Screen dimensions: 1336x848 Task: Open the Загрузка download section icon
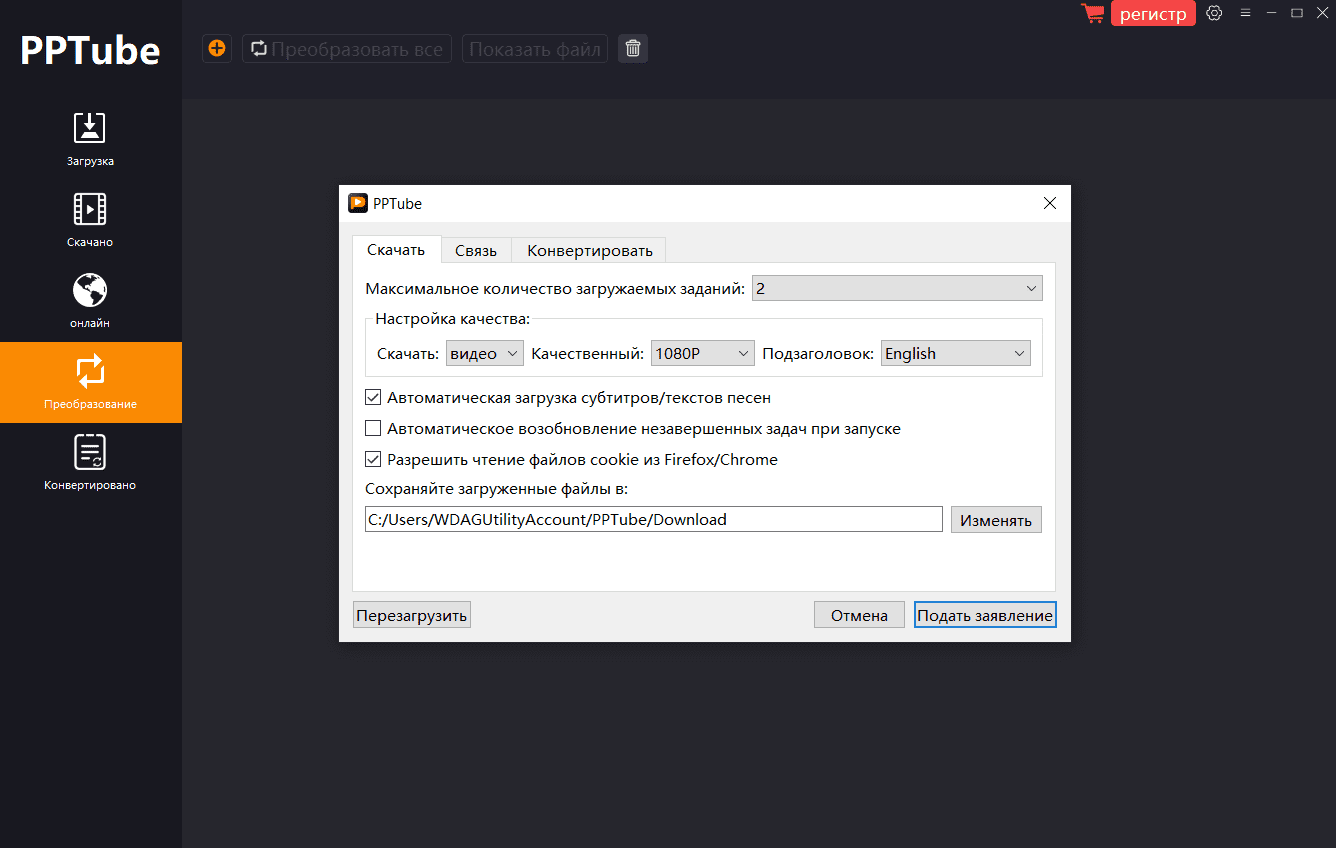coord(90,128)
